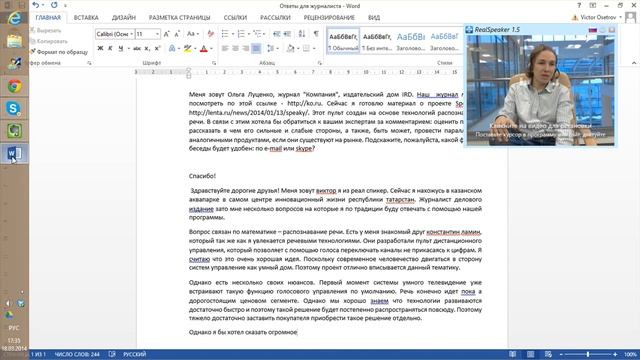
Task: Open the Change Case Aa dropdown
Action: (193, 34)
